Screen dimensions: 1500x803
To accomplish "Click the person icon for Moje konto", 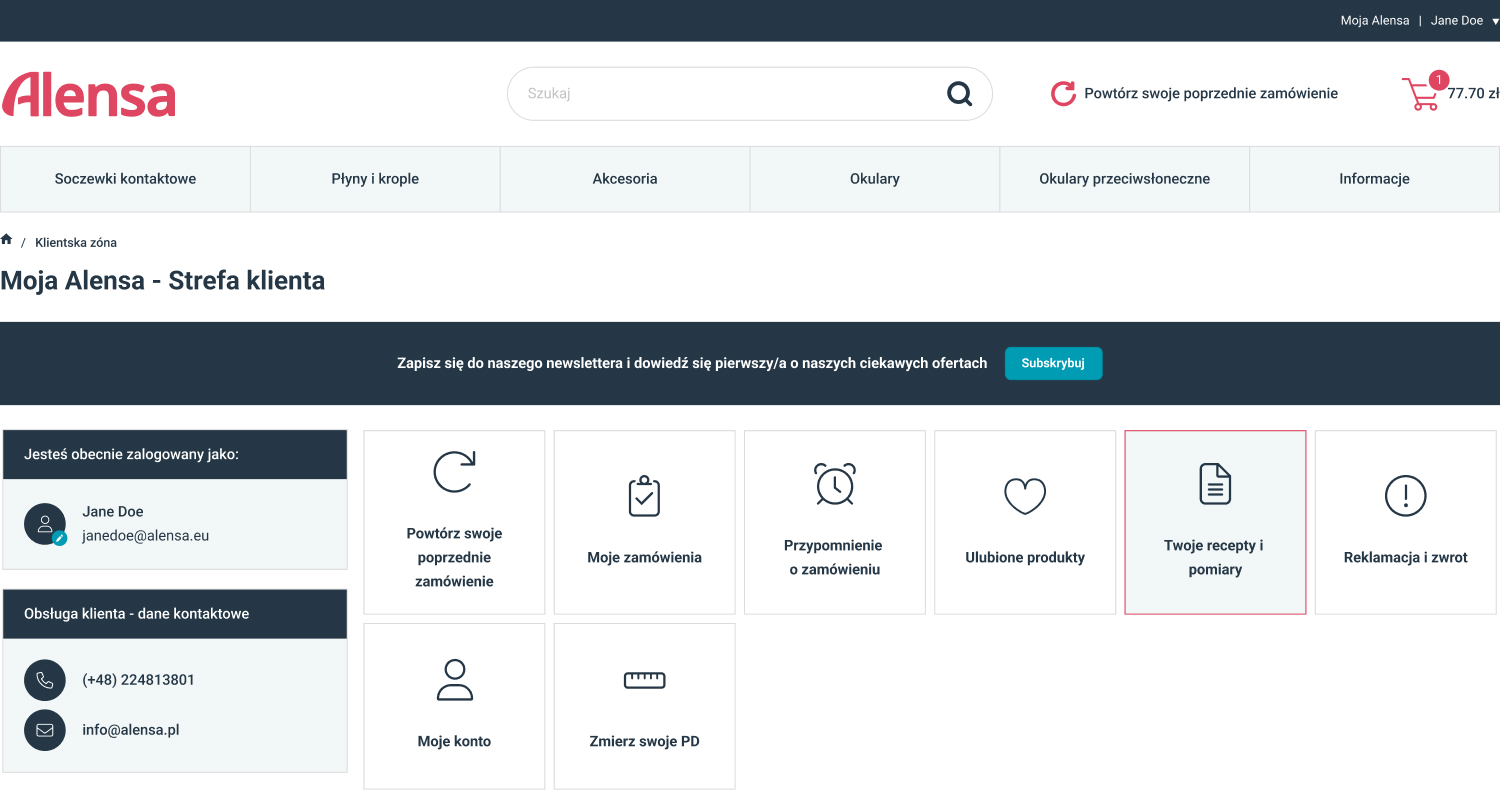I will 454,680.
